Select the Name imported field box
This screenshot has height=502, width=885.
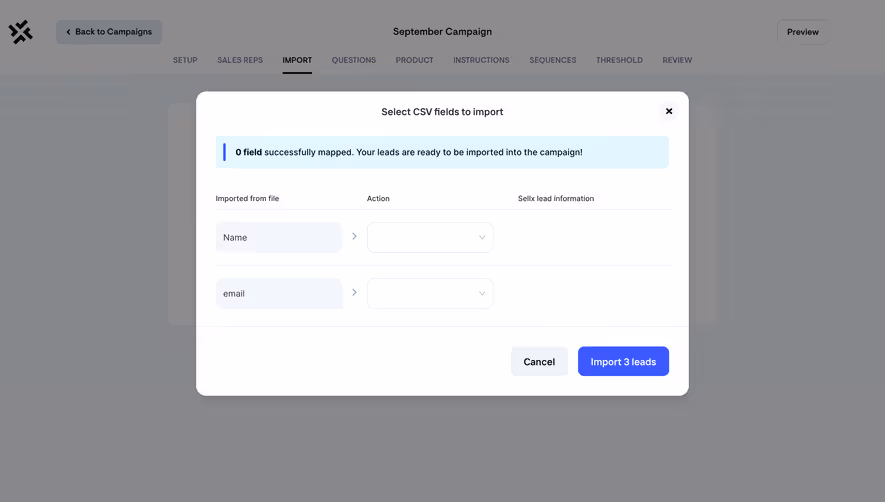(279, 237)
